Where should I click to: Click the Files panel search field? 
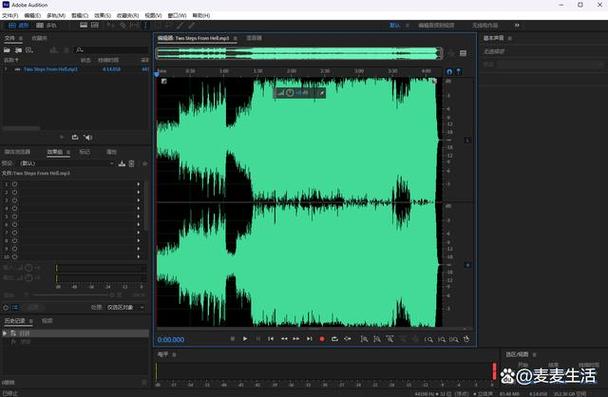tap(111, 50)
